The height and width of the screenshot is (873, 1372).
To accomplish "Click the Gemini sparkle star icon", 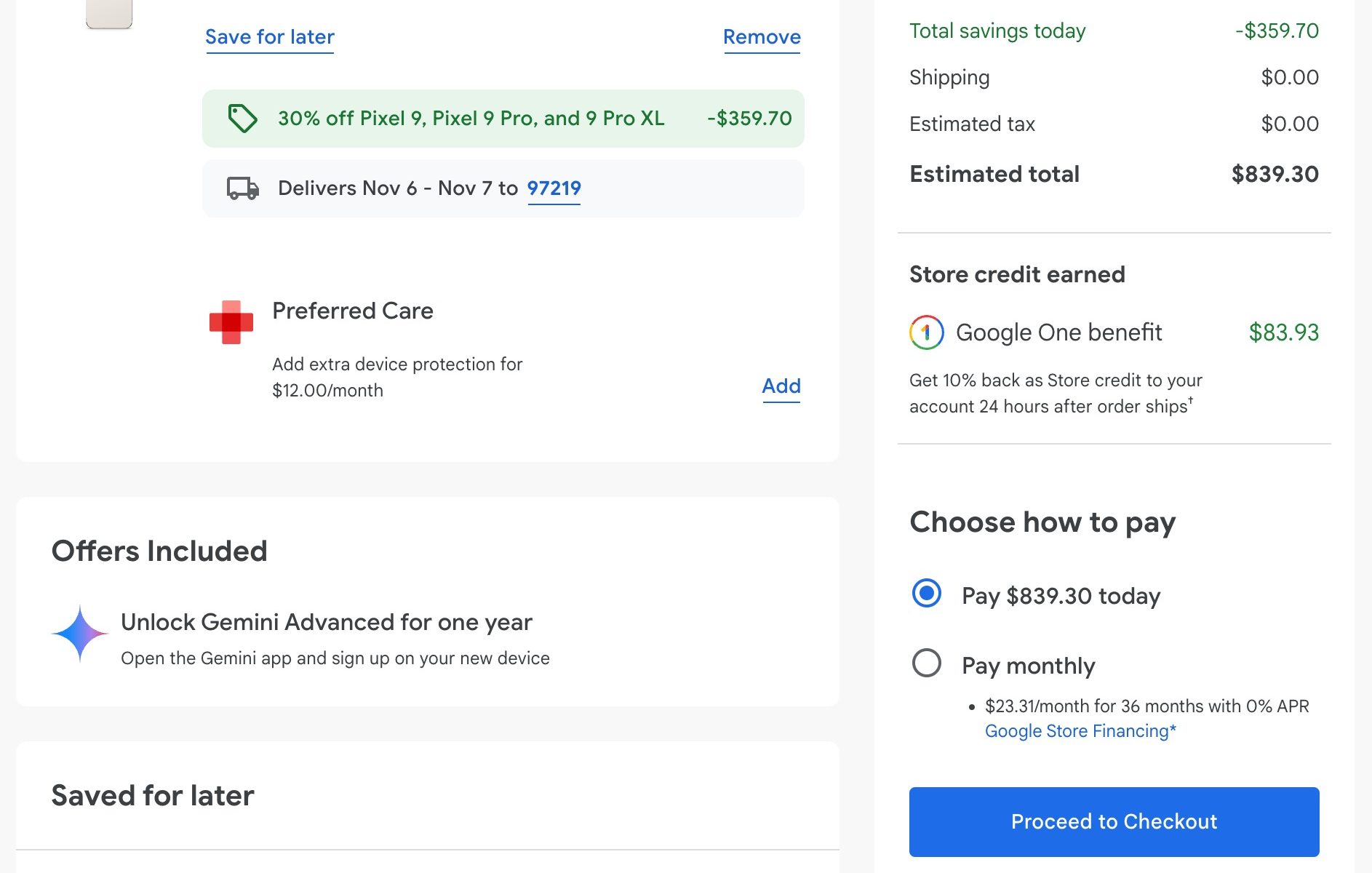I will click(80, 634).
